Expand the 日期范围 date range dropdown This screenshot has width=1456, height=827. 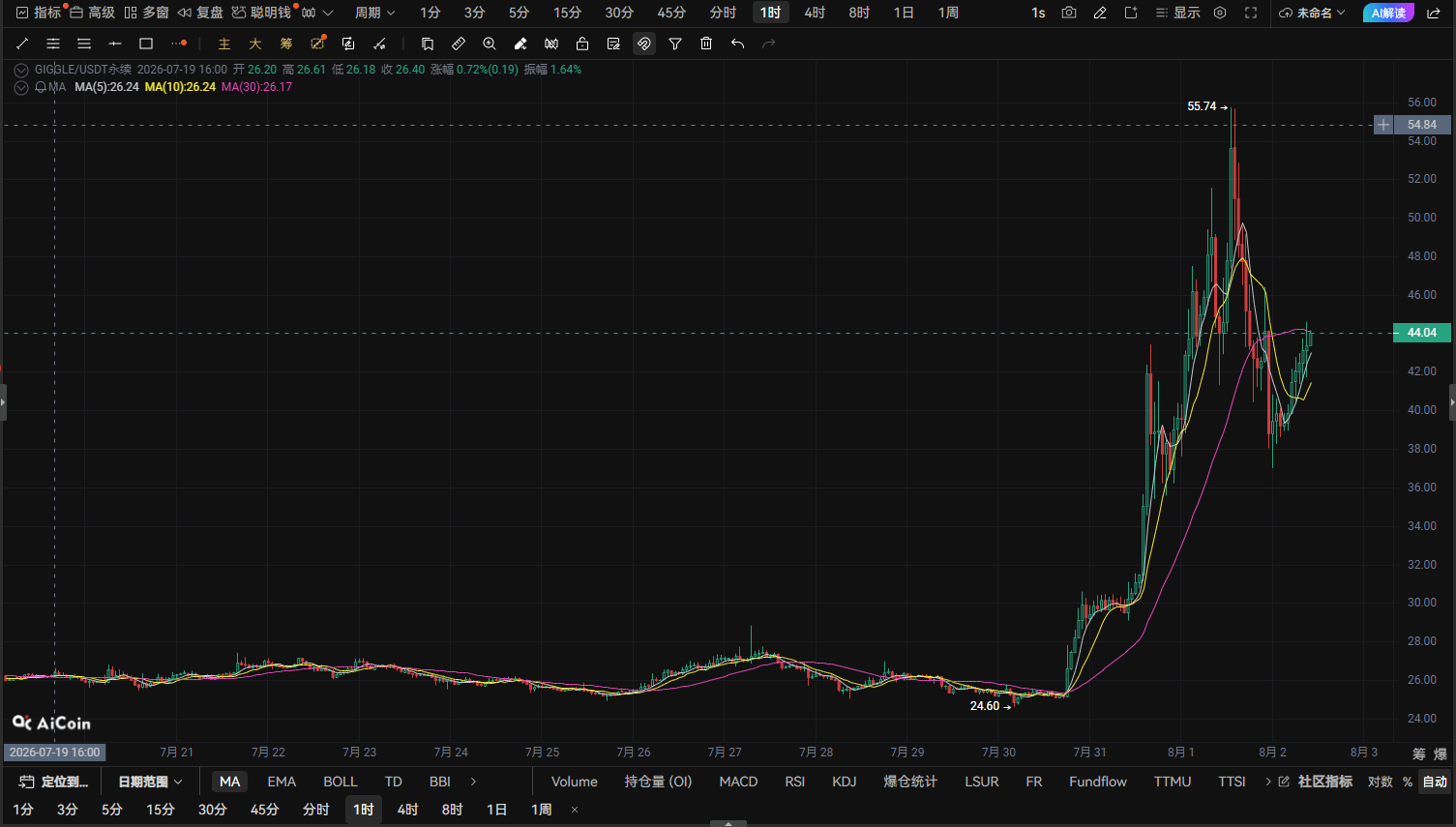tap(150, 782)
